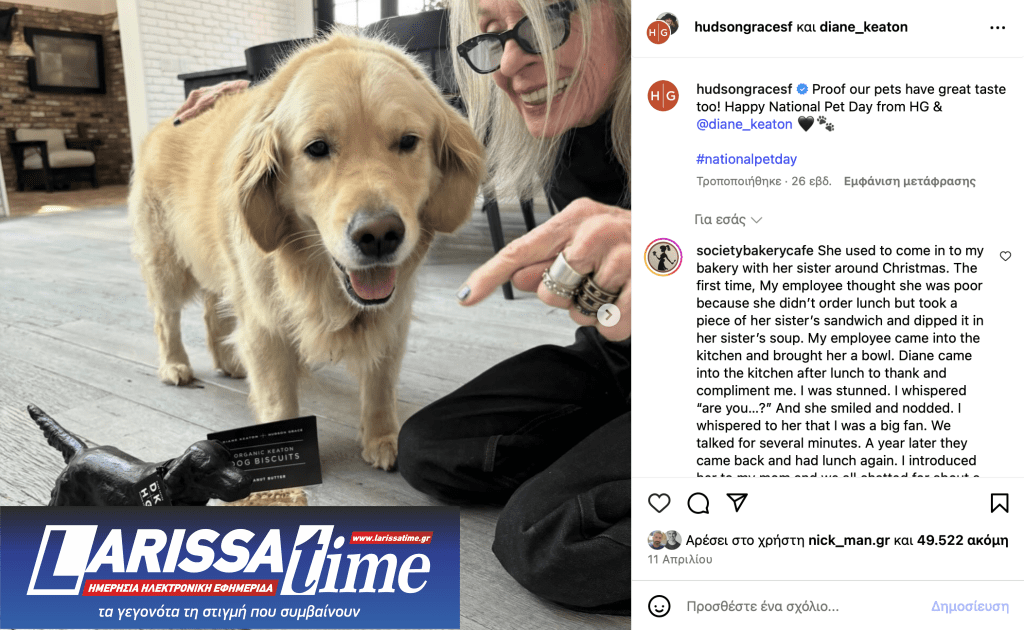Image resolution: width=1024 pixels, height=630 pixels.
Task: Focus the 'Προσθέστε ένα σχόλιο' comment field
Action: tap(803, 606)
